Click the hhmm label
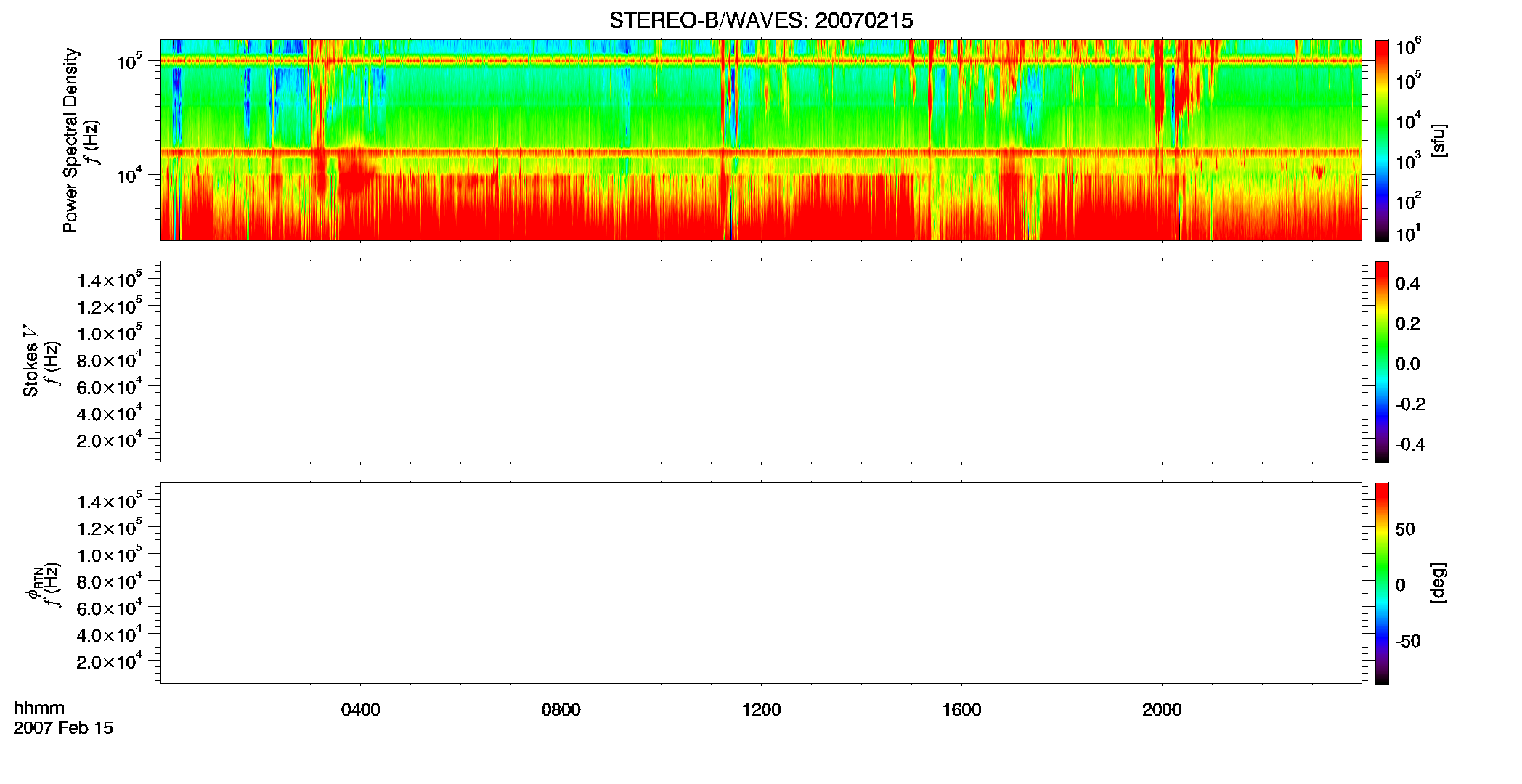1522x784 pixels. coord(39,708)
